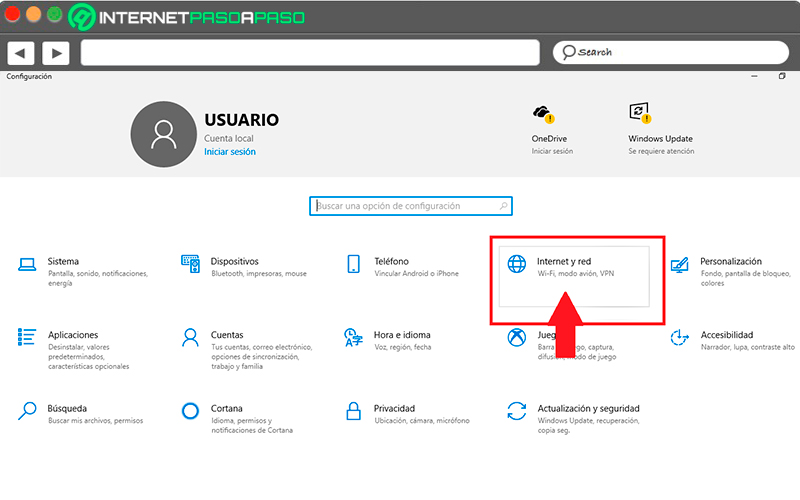Image resolution: width=800 pixels, height=500 pixels.
Task: Click the top Search field
Action: 671,52
